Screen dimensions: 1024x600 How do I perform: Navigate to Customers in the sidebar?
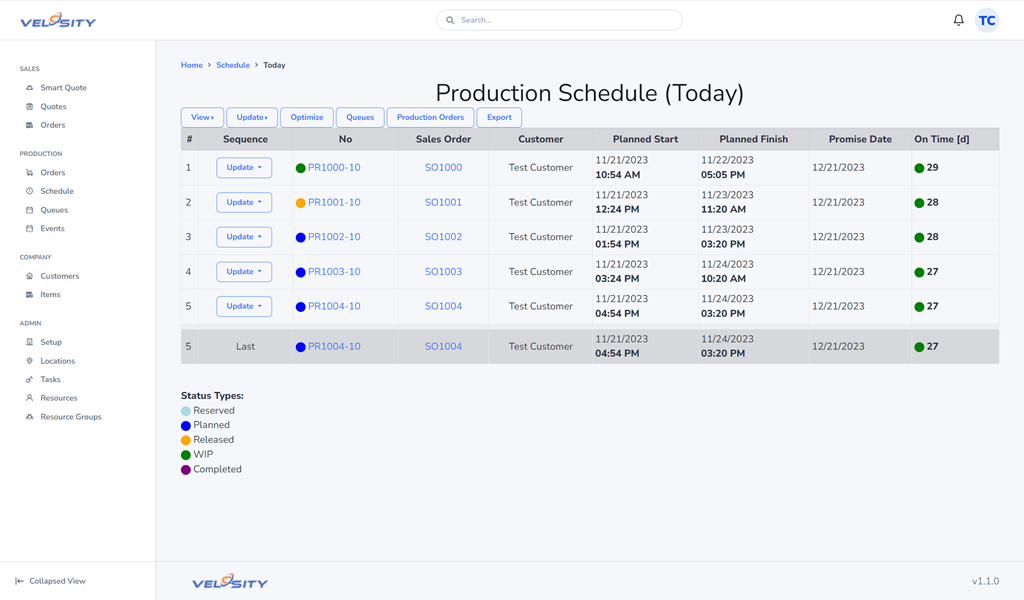tap(59, 276)
